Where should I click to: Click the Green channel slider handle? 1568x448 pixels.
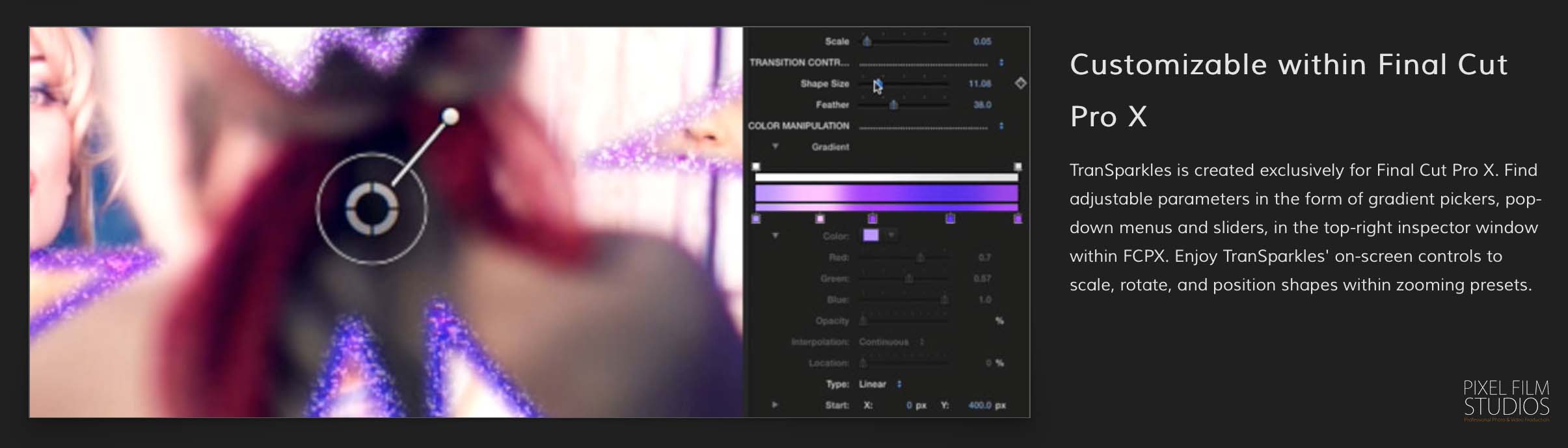(909, 279)
